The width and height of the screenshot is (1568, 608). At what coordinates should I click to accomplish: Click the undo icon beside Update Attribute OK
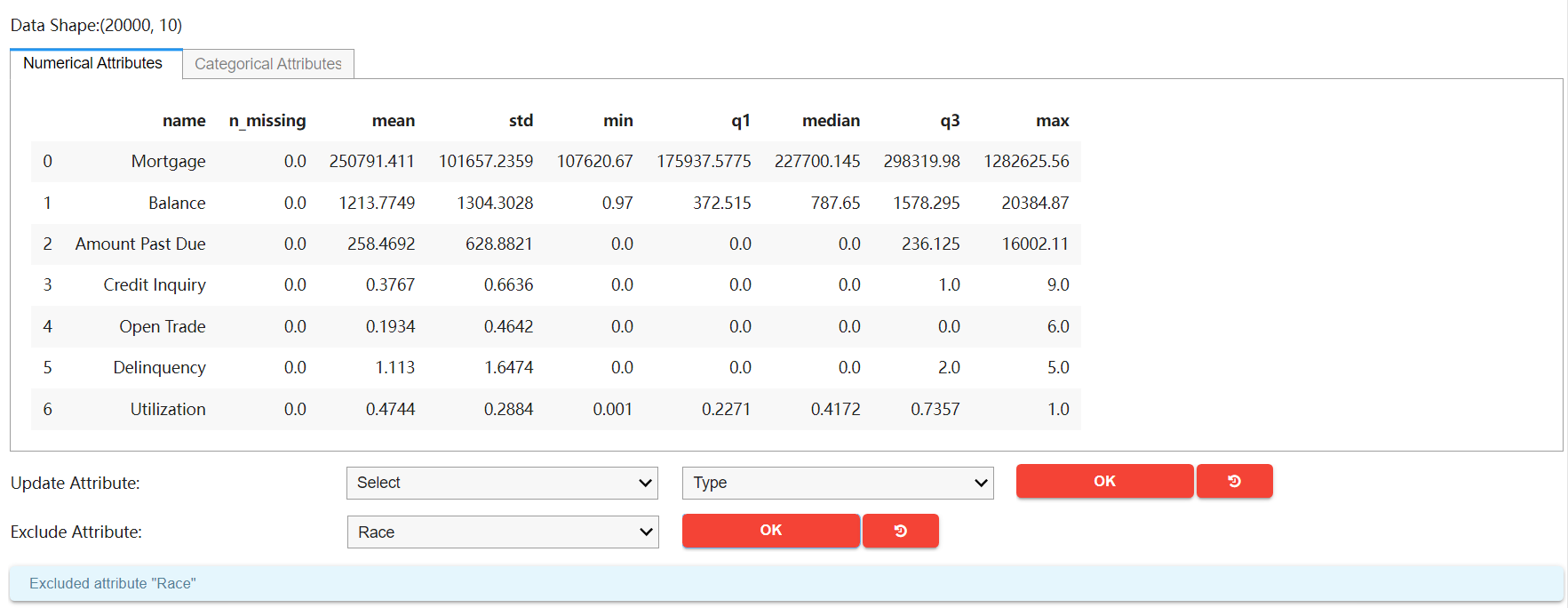(x=1234, y=481)
